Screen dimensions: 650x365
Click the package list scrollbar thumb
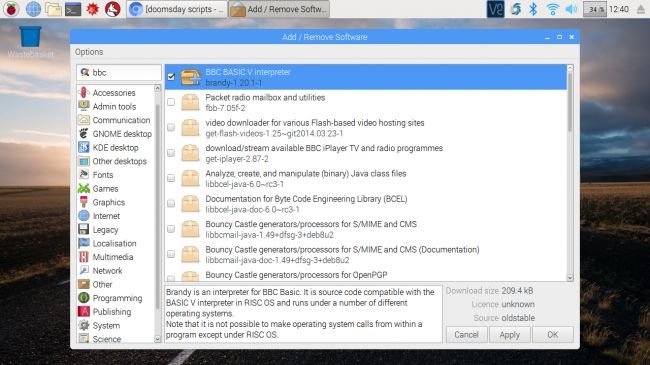[570, 102]
